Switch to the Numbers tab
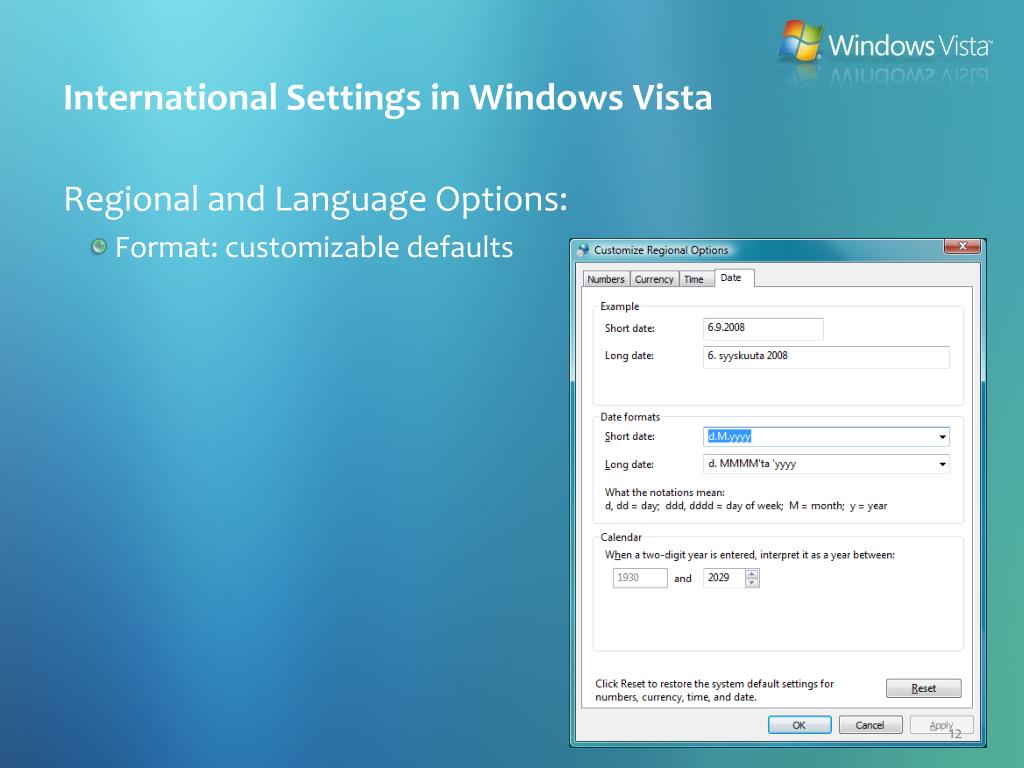1024x768 pixels. [x=606, y=280]
